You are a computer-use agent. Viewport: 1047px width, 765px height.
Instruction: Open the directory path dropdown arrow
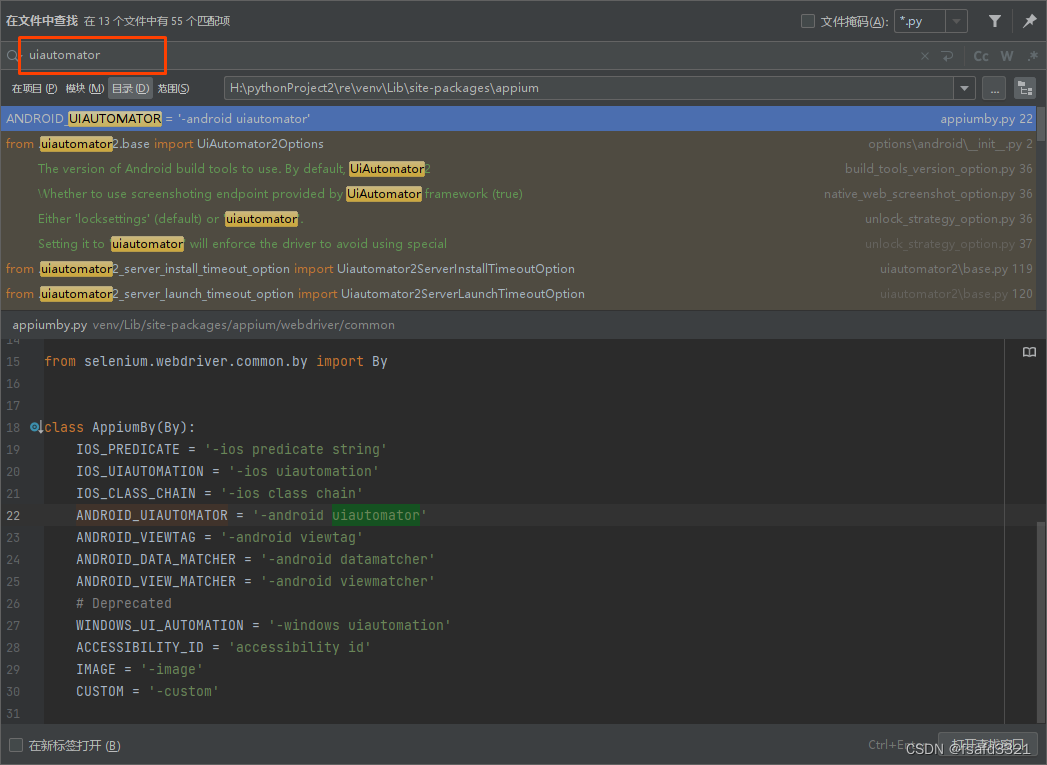coord(963,88)
